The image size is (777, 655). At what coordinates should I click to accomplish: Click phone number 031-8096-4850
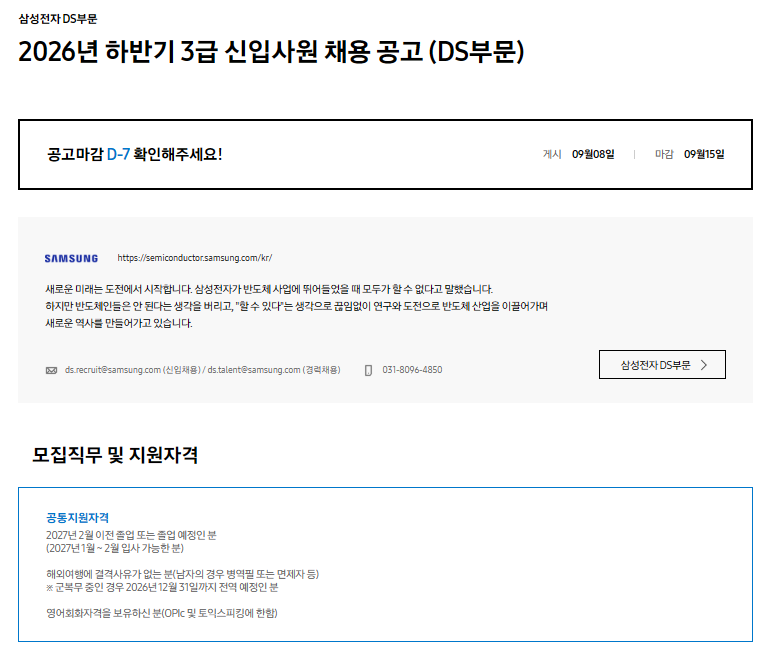point(412,370)
